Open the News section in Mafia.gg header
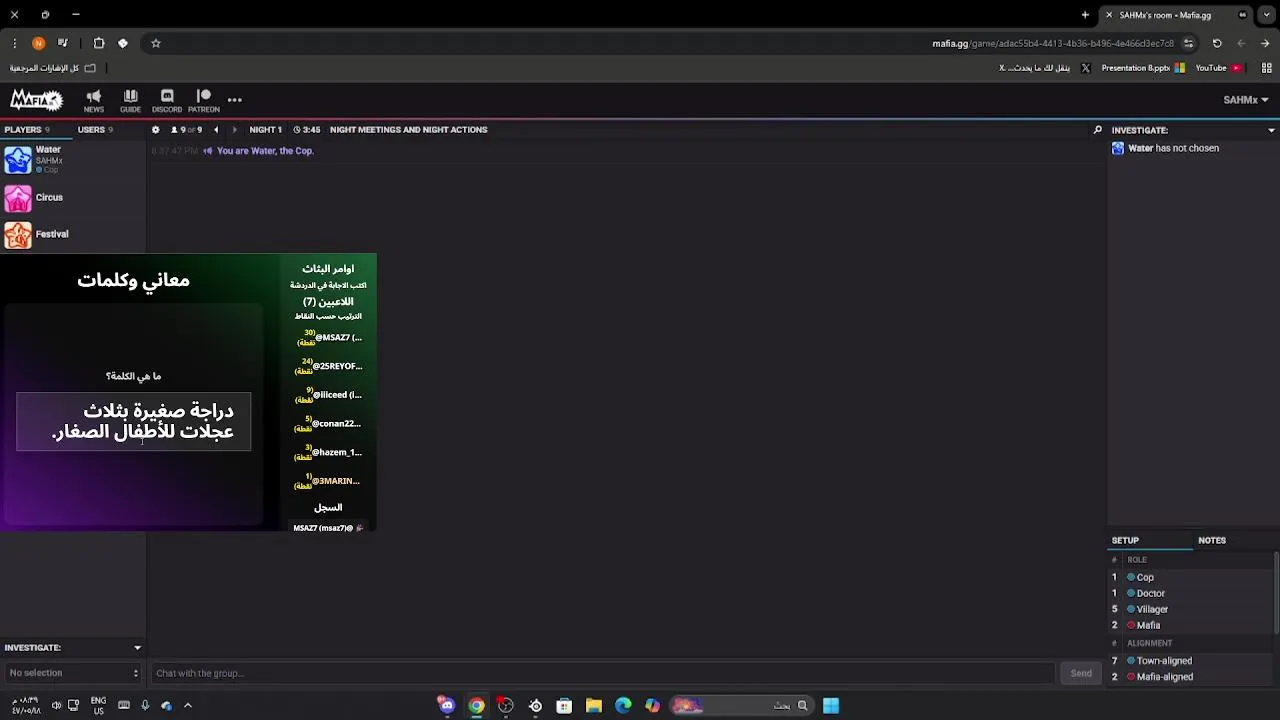Screen dimensions: 1280x720 [93, 101]
